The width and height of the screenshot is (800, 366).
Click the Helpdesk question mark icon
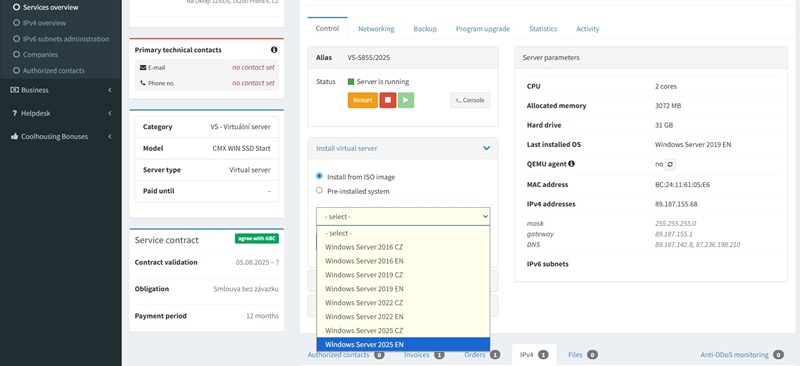point(14,113)
